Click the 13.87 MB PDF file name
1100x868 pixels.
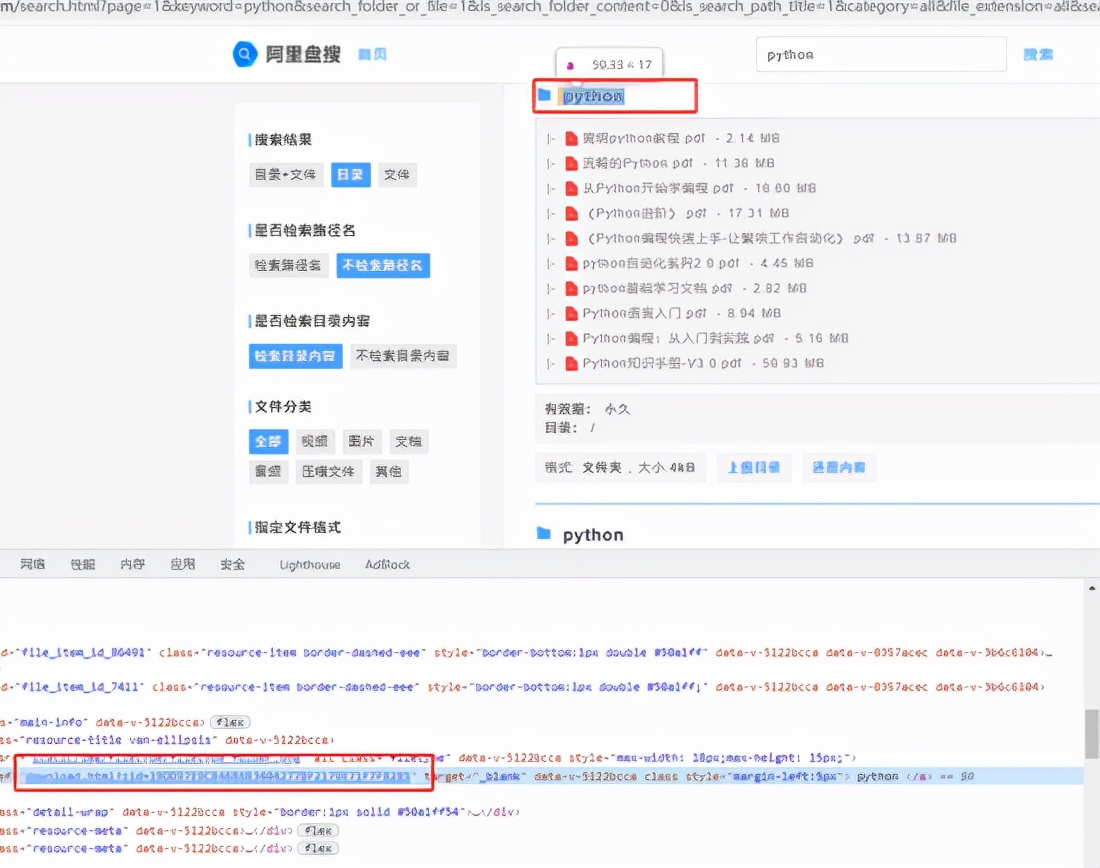tap(731, 239)
